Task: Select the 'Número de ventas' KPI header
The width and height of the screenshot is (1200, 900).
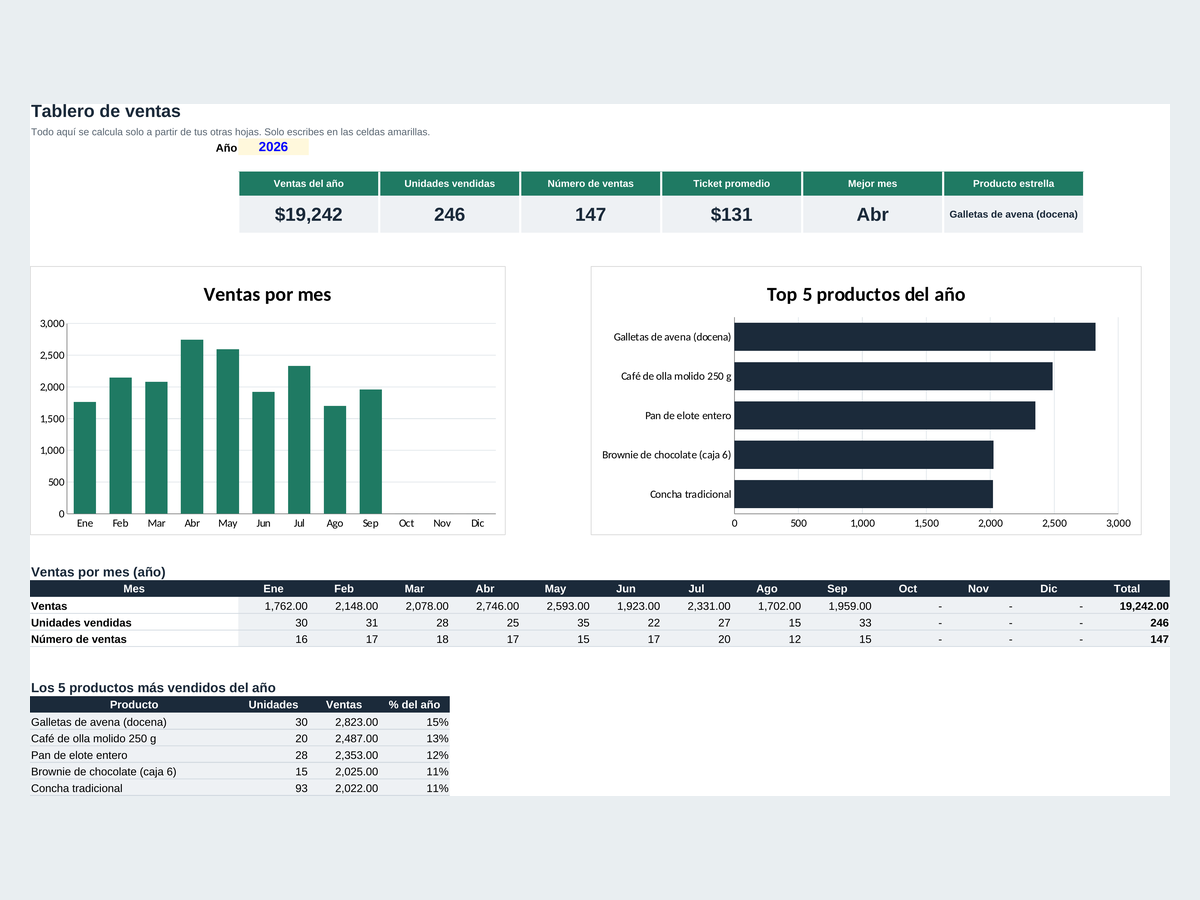Action: point(591,184)
